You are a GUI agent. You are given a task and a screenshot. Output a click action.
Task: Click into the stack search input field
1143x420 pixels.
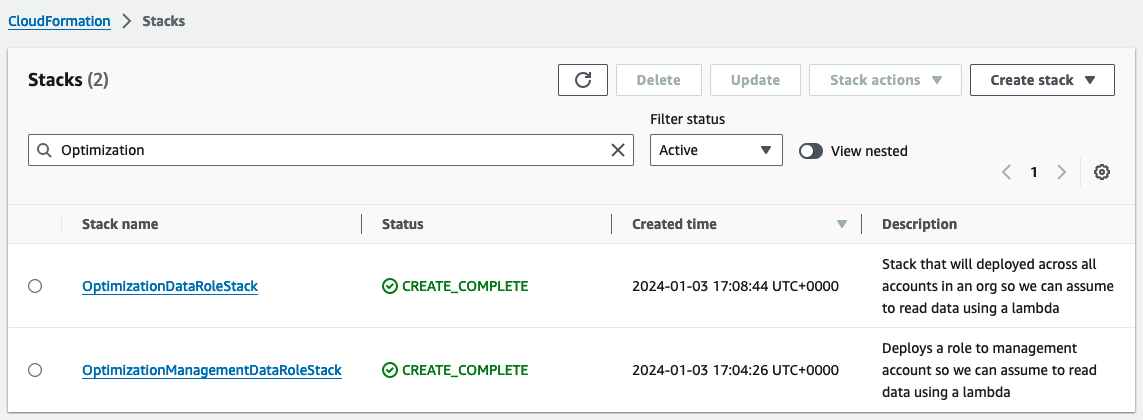coord(330,150)
